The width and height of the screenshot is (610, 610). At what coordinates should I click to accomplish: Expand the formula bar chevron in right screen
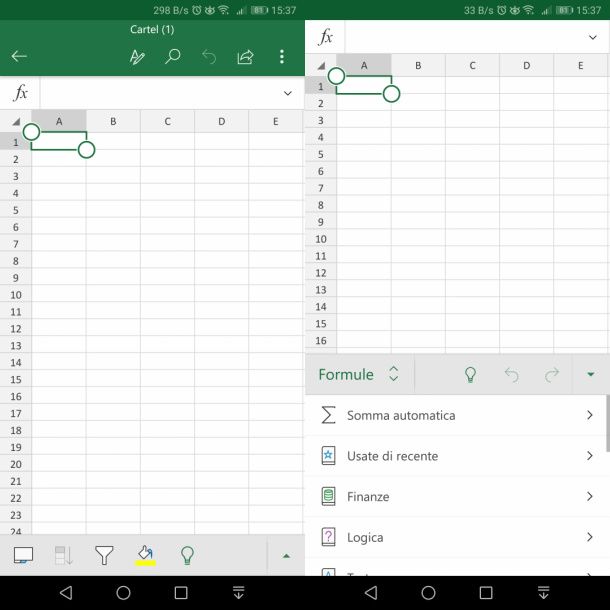tap(592, 37)
